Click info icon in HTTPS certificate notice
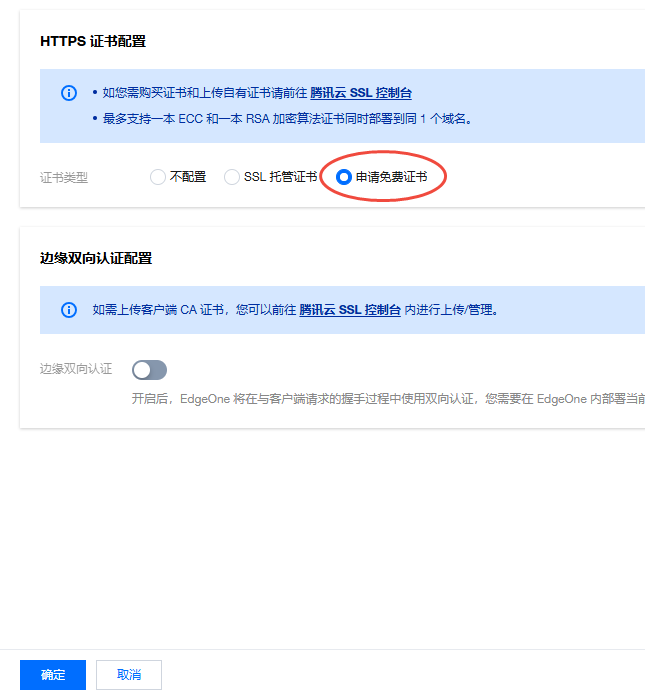Viewport: 645px width, 693px height. pos(69,93)
